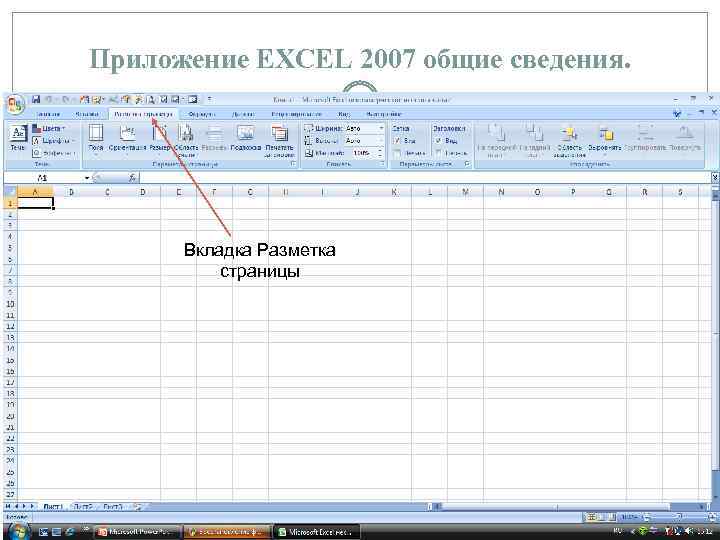Open Page Setup dialog launcher
This screenshot has height=540, width=720.
tap(293, 164)
